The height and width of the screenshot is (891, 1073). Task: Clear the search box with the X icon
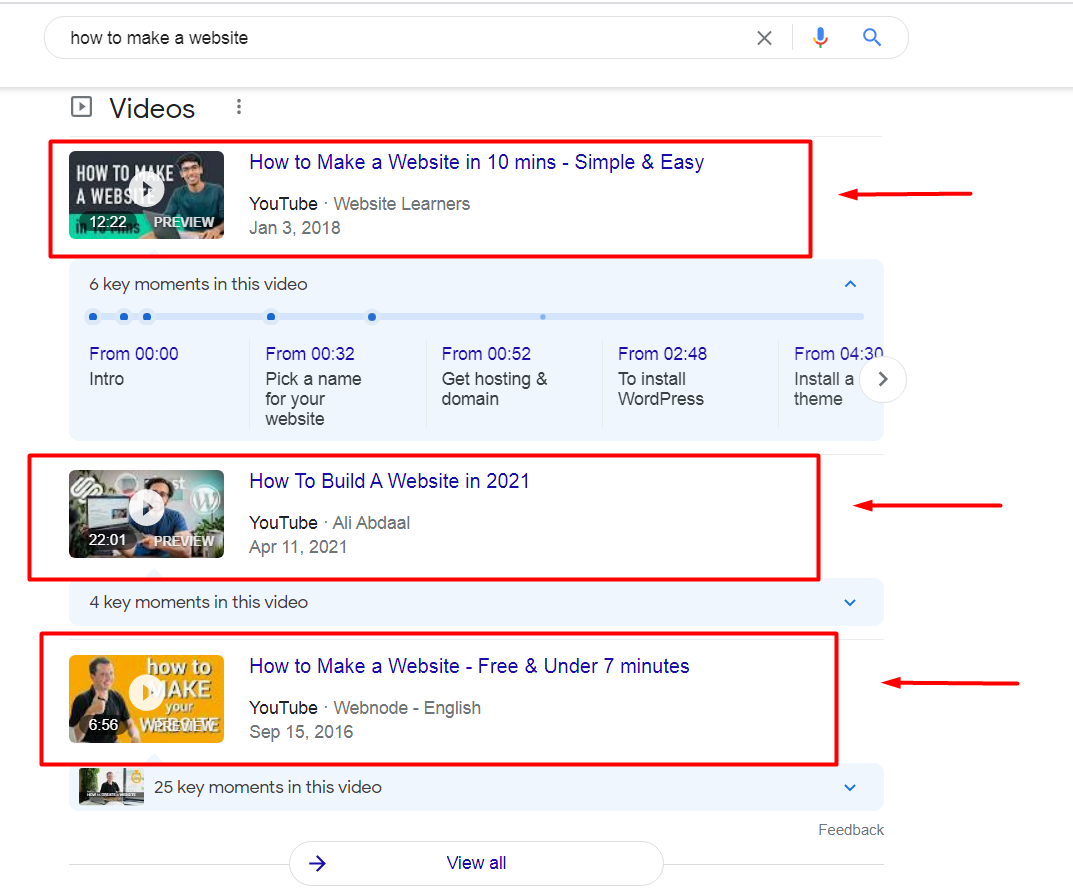click(x=764, y=38)
